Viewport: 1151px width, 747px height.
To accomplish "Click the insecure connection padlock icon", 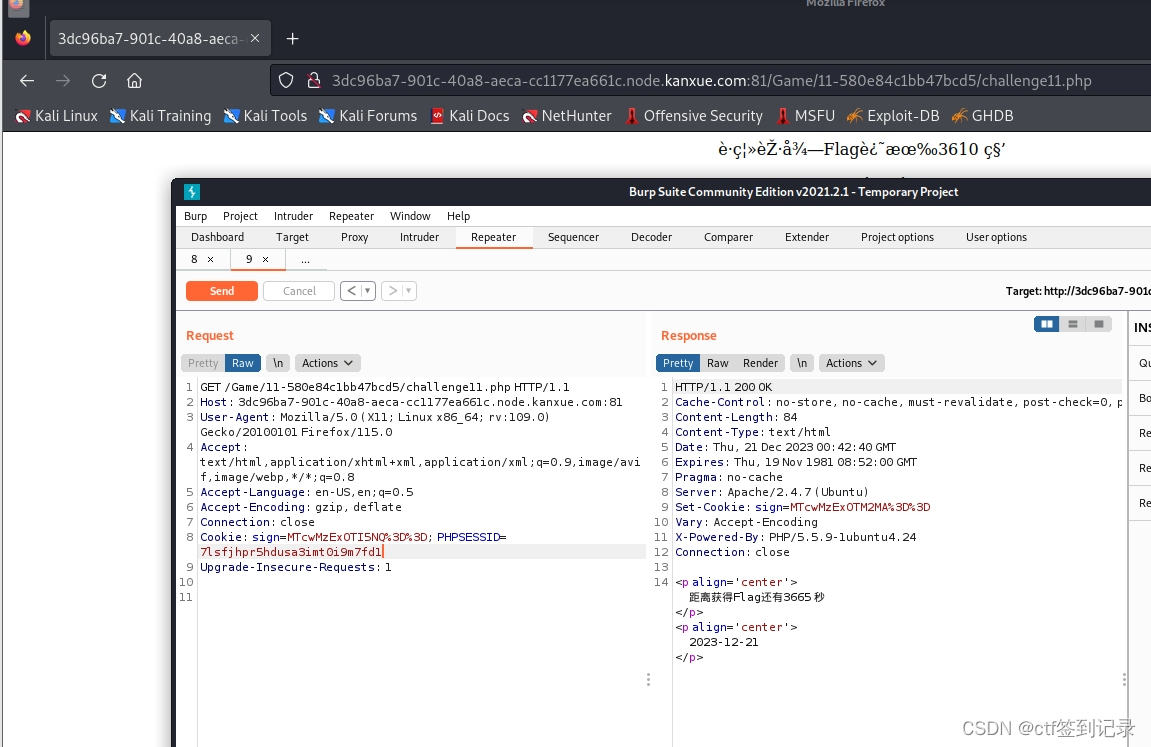I will 313,81.
